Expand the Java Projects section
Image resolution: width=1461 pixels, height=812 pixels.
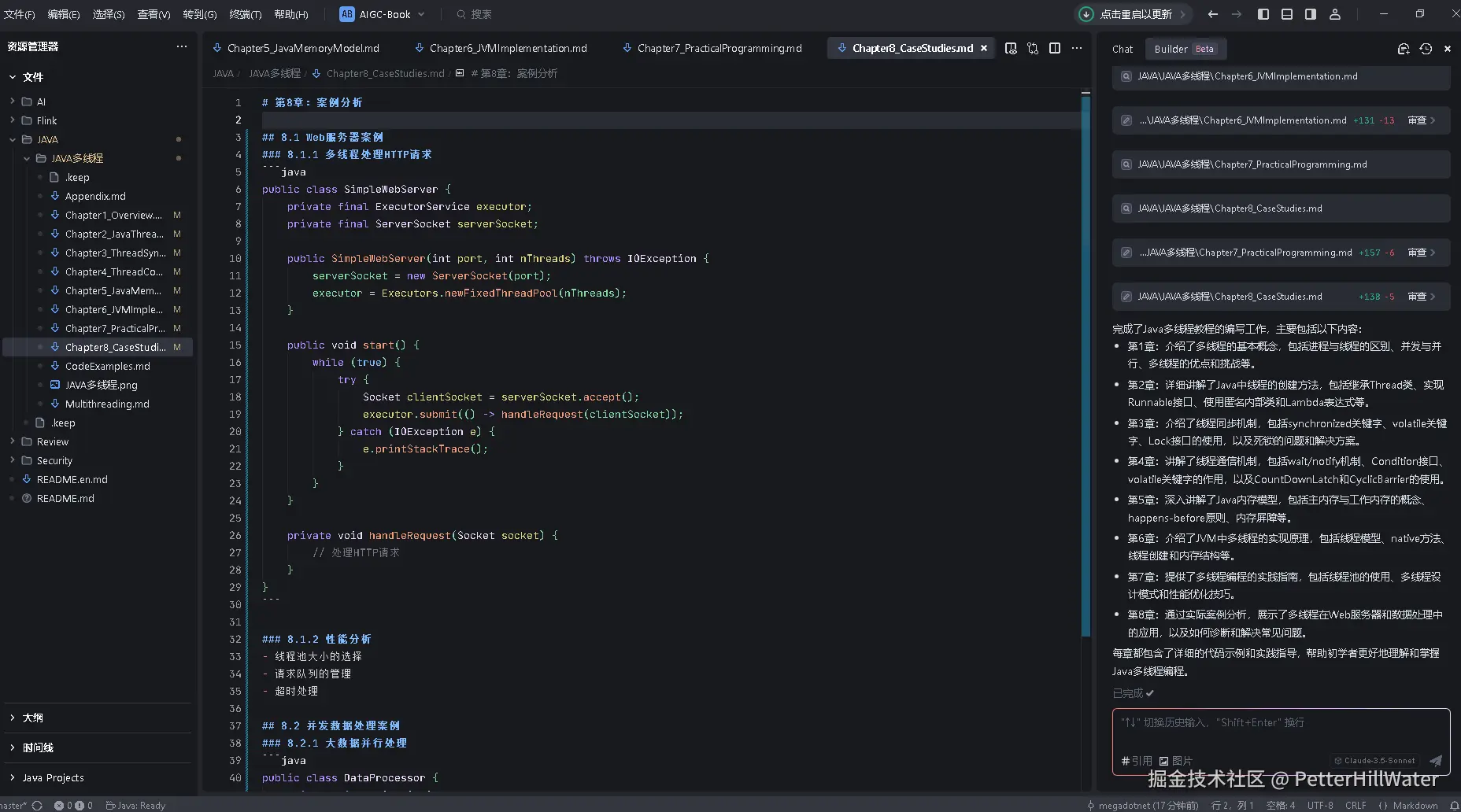53,777
